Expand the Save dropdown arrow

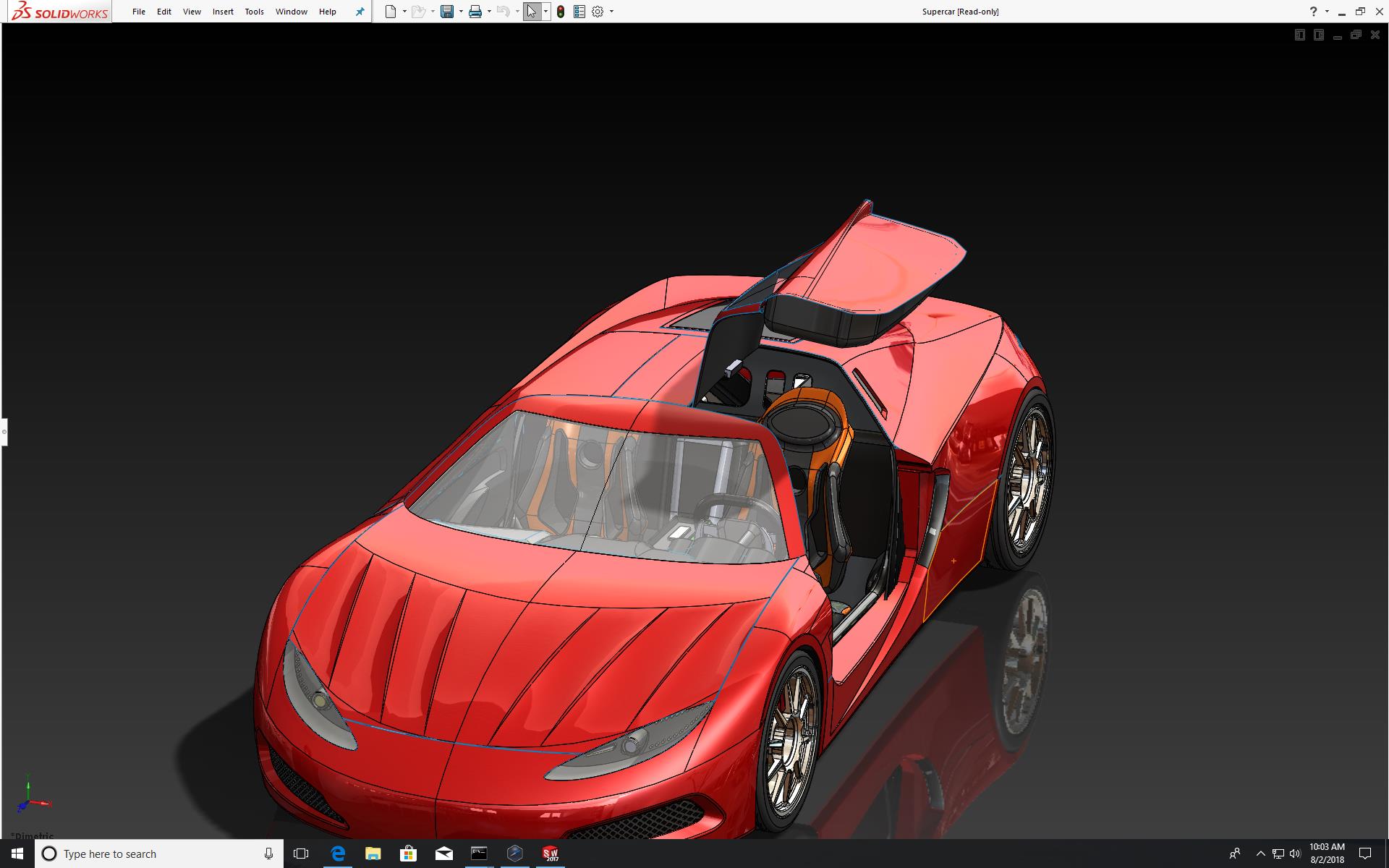(x=461, y=12)
